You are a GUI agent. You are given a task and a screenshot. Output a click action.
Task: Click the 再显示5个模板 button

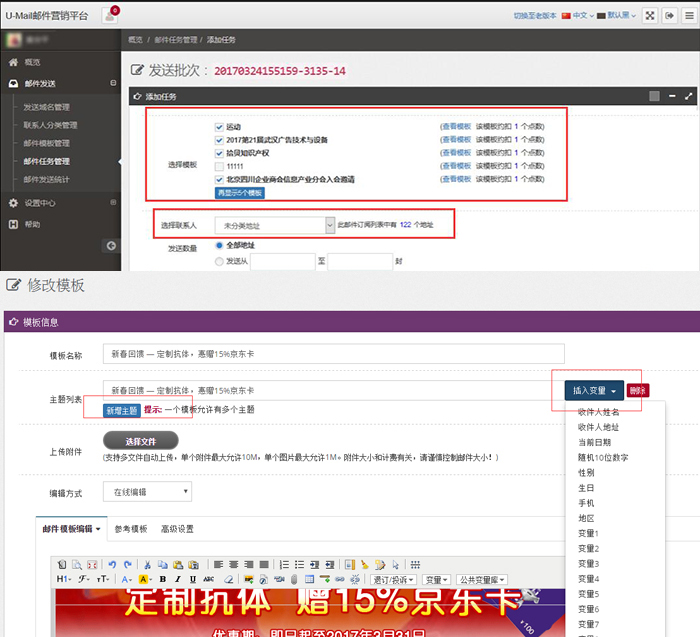(x=240, y=192)
